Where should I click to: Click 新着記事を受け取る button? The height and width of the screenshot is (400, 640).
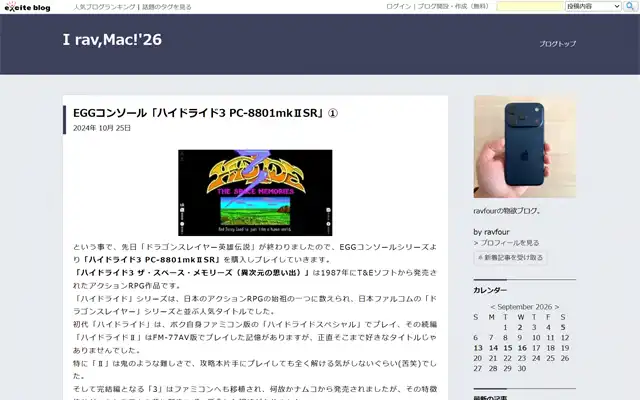coord(510,258)
